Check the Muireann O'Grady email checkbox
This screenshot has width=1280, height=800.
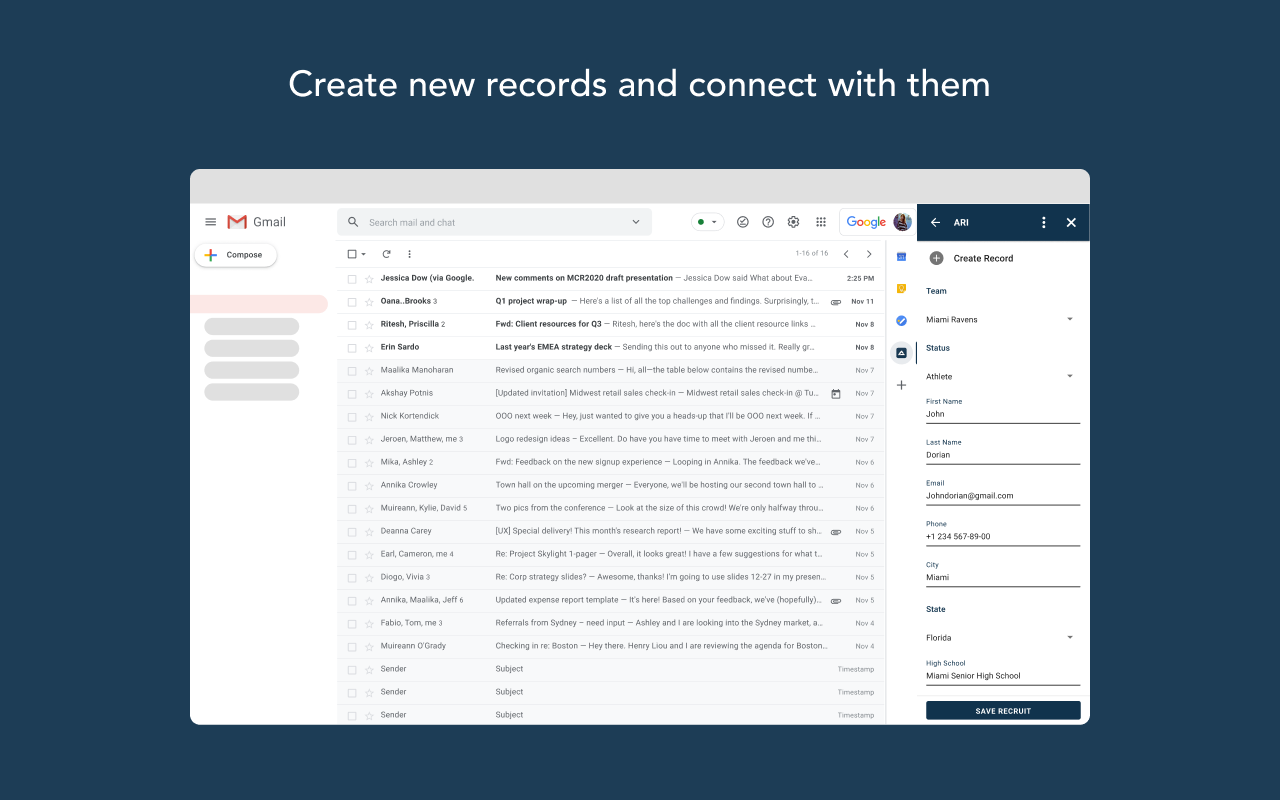[x=352, y=646]
